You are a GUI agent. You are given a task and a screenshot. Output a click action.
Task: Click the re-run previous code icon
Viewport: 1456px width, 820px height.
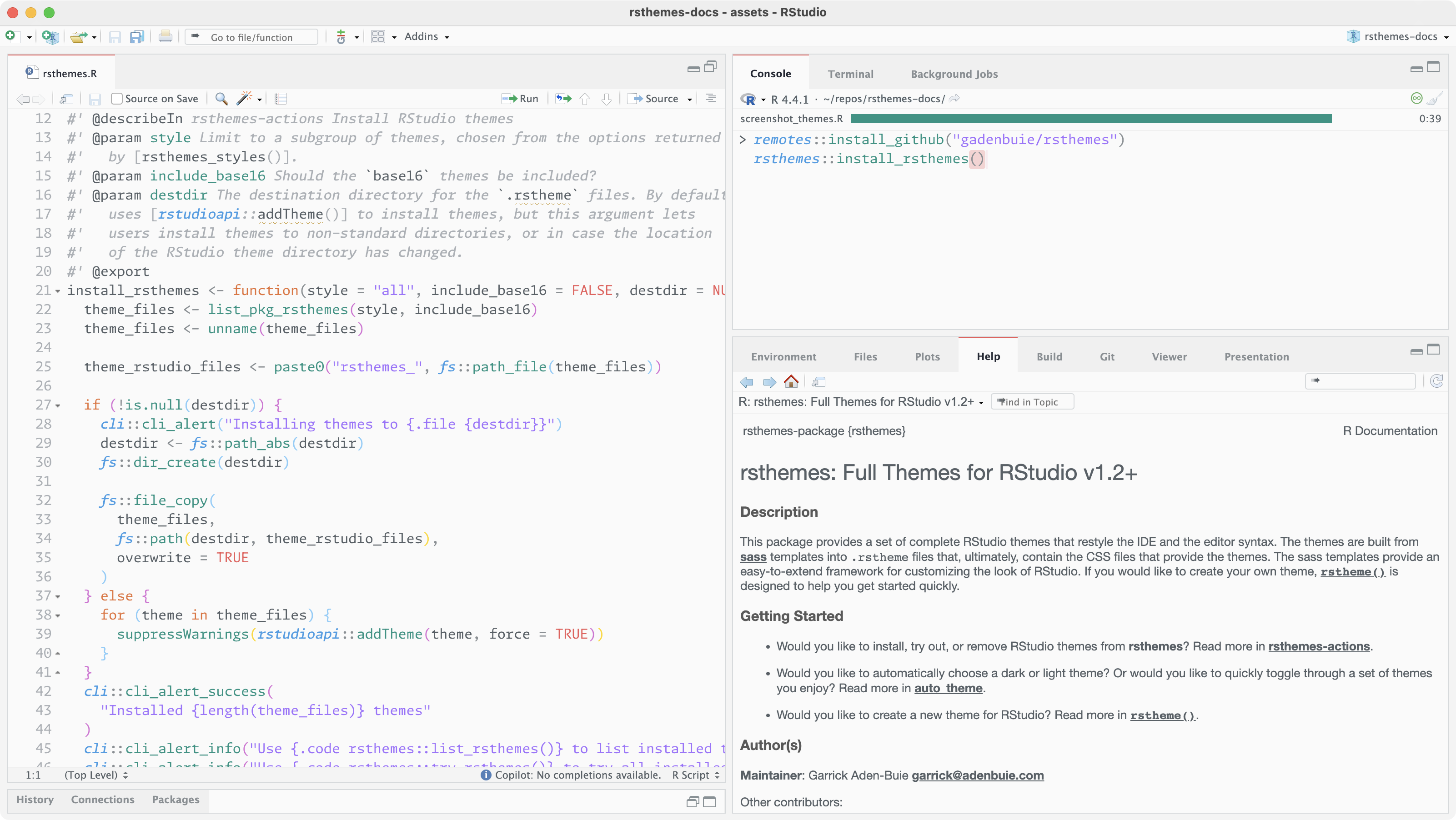click(563, 98)
